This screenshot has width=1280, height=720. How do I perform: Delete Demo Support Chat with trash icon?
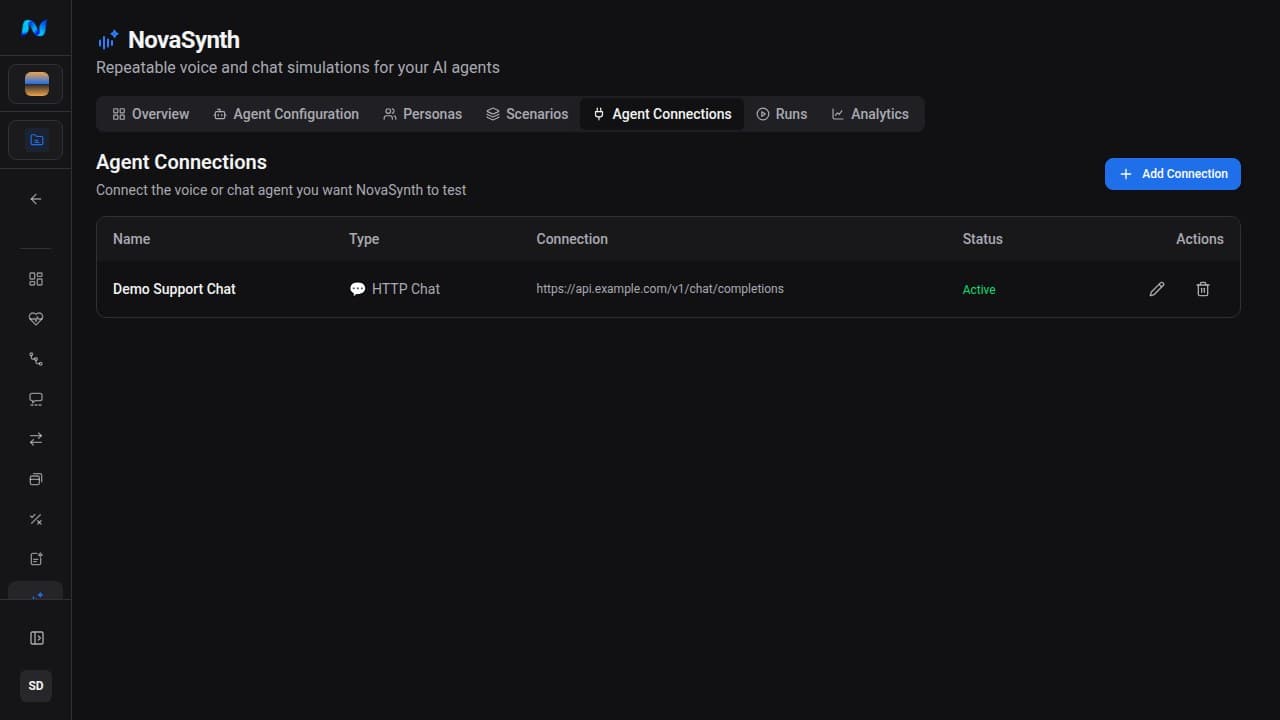(1203, 289)
